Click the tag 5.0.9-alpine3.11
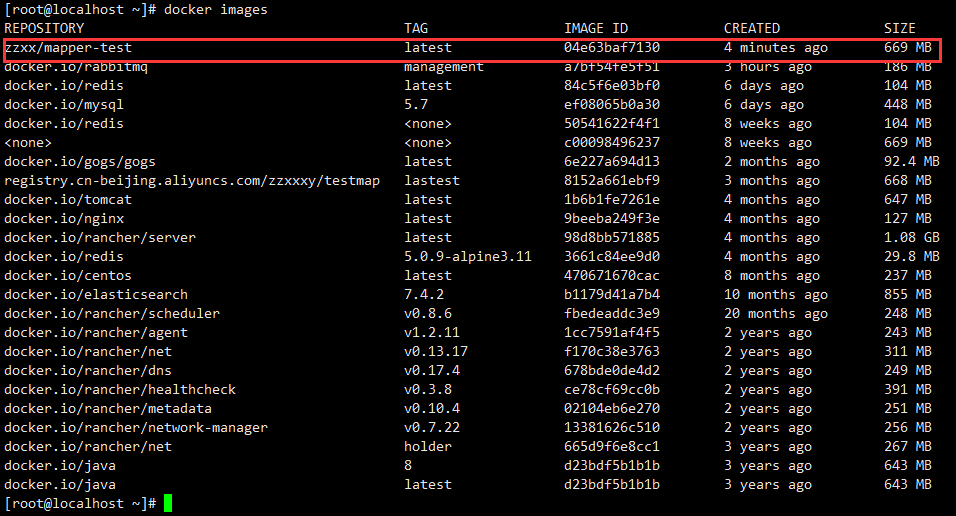956x516 pixels. pyautogui.click(x=468, y=257)
